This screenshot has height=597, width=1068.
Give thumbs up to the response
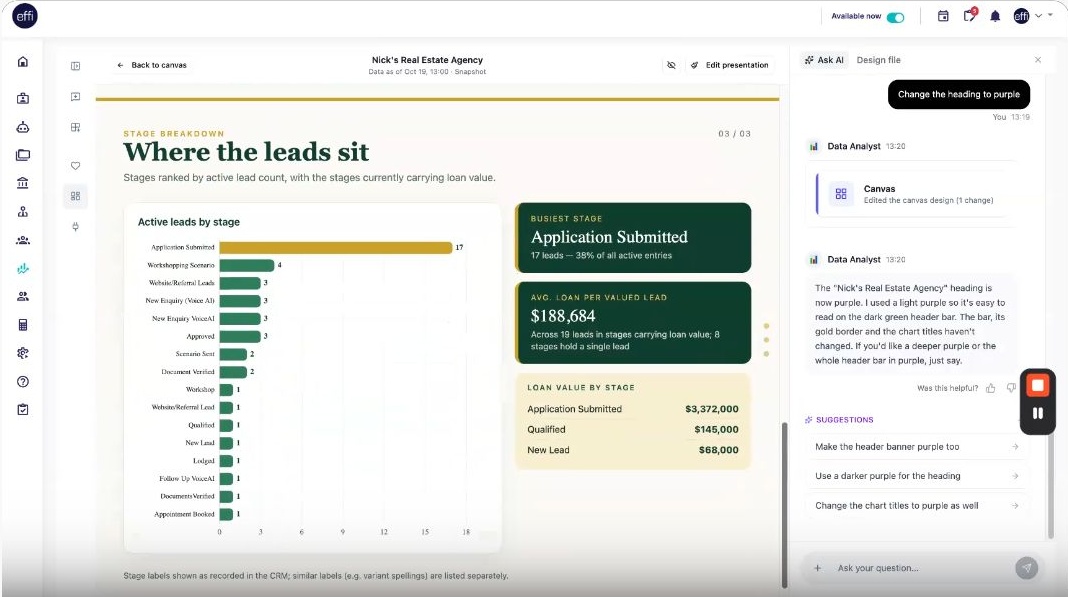click(x=991, y=388)
